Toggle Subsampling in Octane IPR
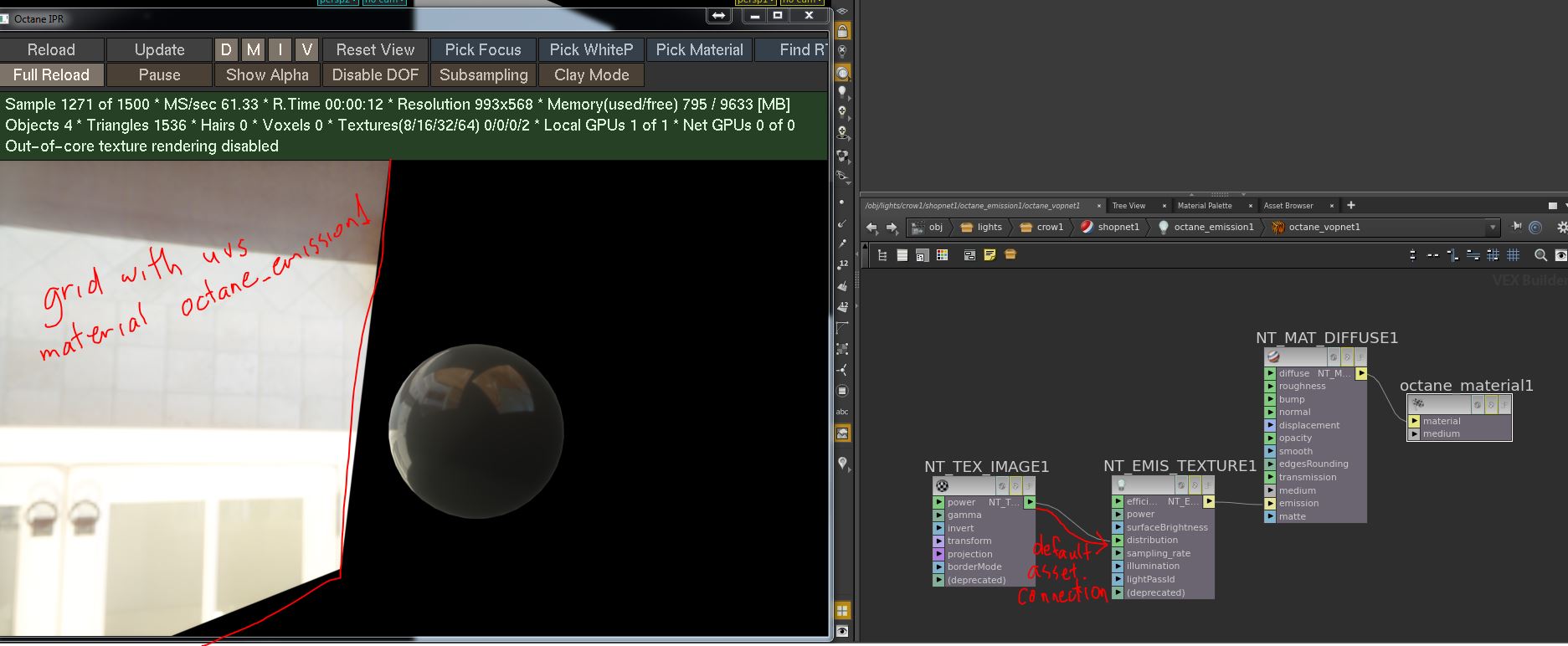 [x=484, y=75]
